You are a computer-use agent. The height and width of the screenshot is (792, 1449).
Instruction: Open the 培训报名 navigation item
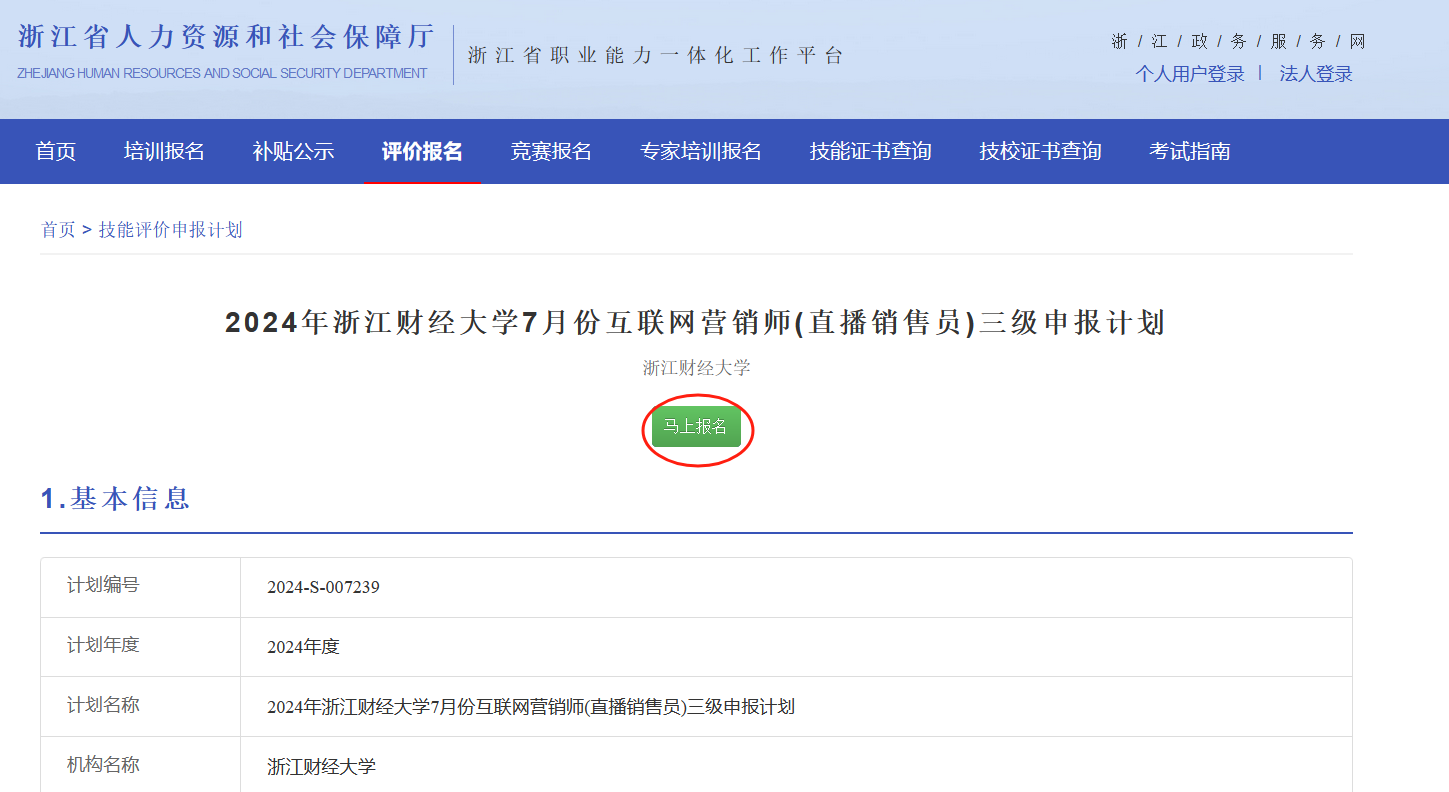(x=164, y=151)
